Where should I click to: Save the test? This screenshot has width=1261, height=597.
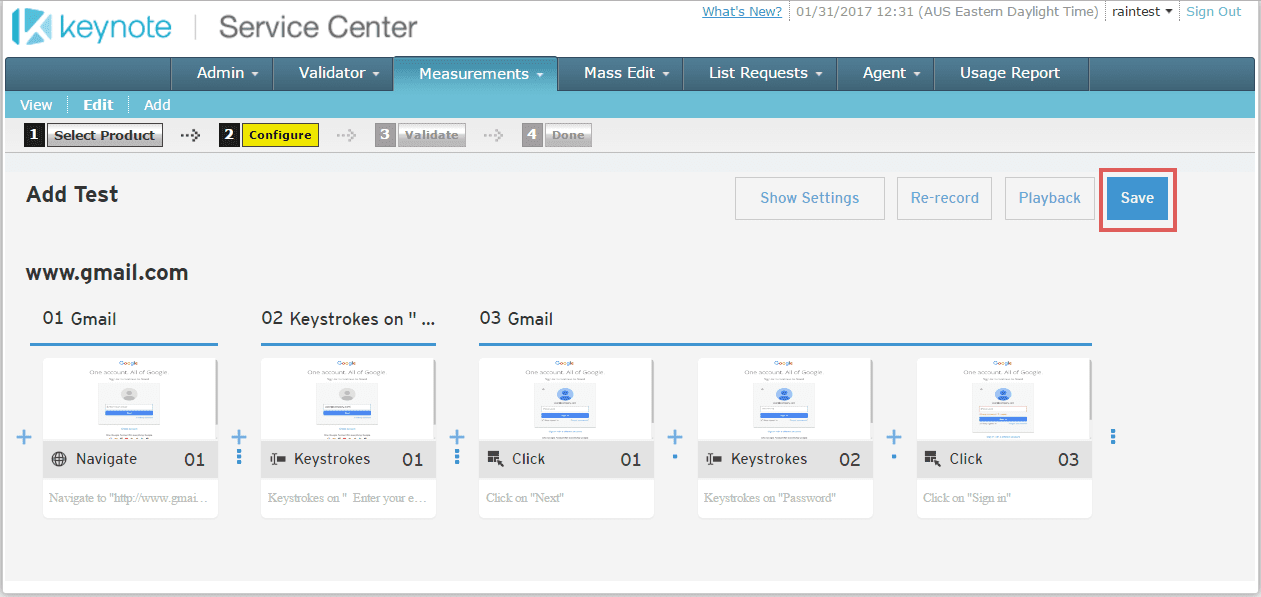tap(1137, 198)
